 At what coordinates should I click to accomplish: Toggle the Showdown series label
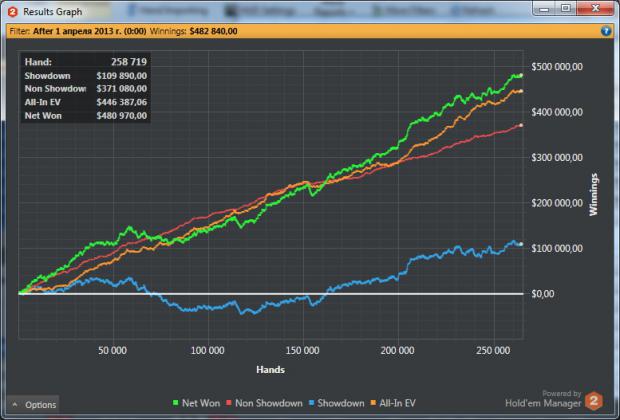341,403
